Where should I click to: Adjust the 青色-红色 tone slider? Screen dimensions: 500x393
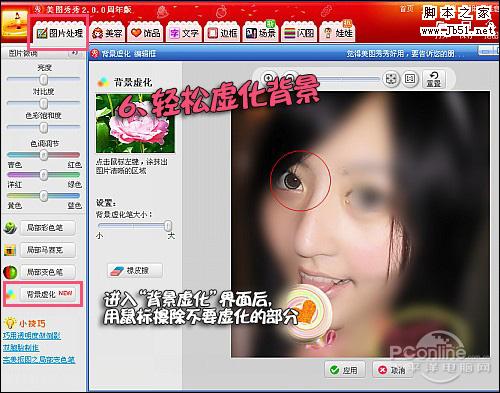(44, 155)
